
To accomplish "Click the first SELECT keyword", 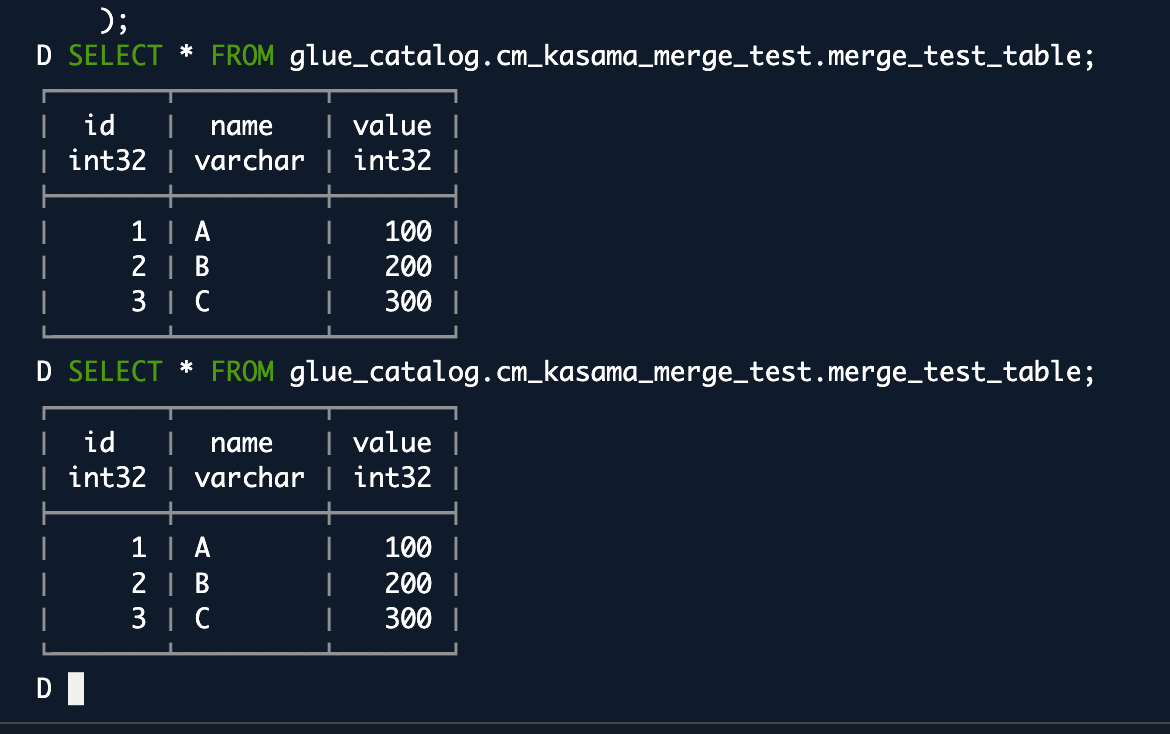I will point(116,56).
